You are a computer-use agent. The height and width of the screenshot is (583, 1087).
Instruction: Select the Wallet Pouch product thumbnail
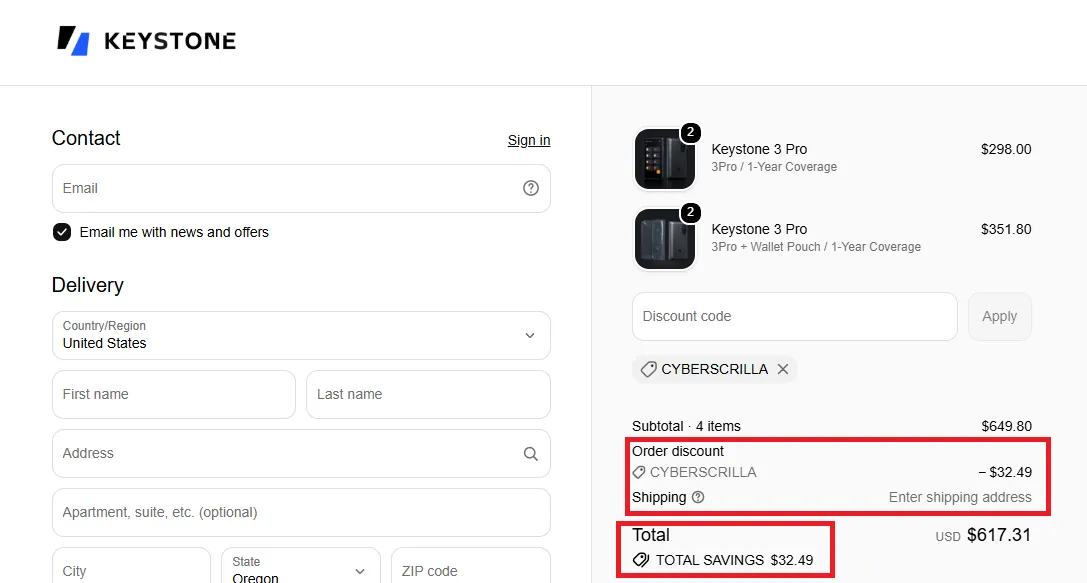pos(665,239)
